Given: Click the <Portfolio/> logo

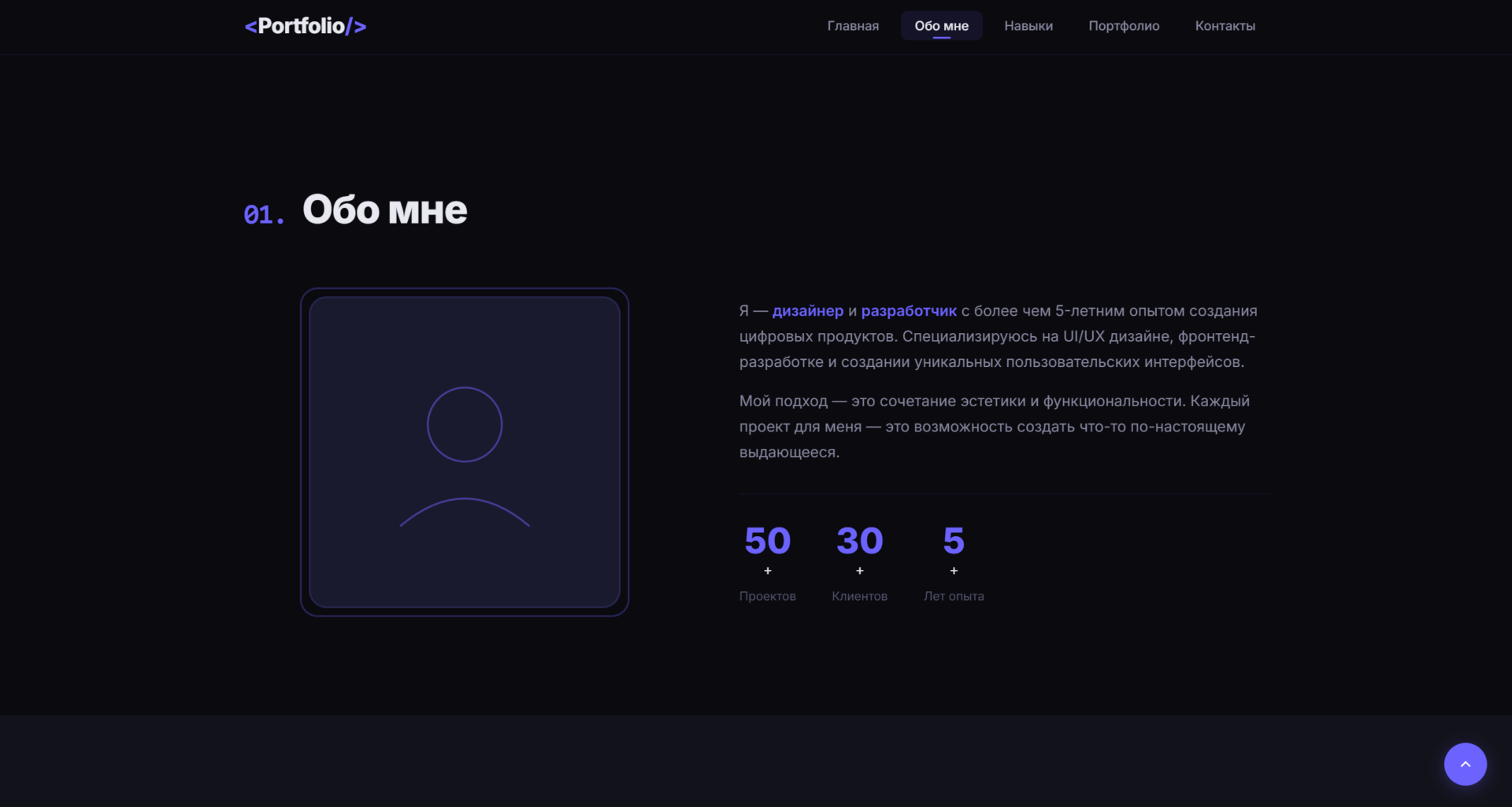Looking at the screenshot, I should click(306, 26).
